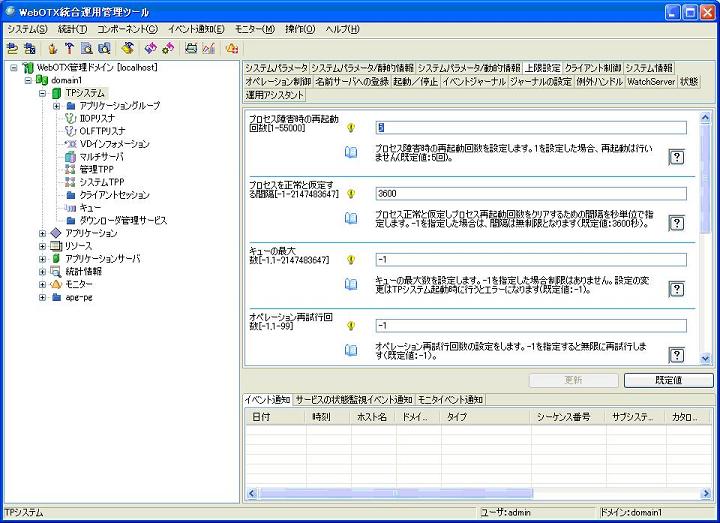Collapse the TPシステム tree node
The image size is (720, 523).
pos(43,93)
